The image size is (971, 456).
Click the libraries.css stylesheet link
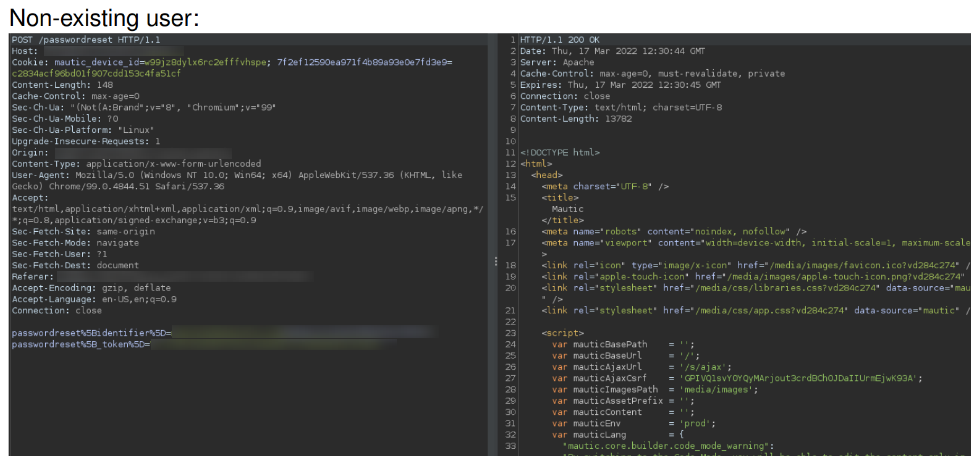756,288
